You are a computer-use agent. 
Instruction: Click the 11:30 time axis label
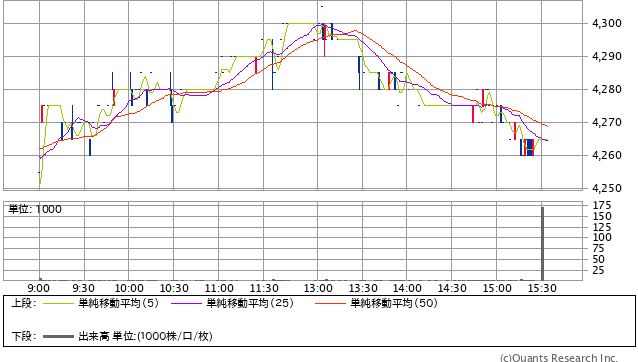click(x=264, y=288)
